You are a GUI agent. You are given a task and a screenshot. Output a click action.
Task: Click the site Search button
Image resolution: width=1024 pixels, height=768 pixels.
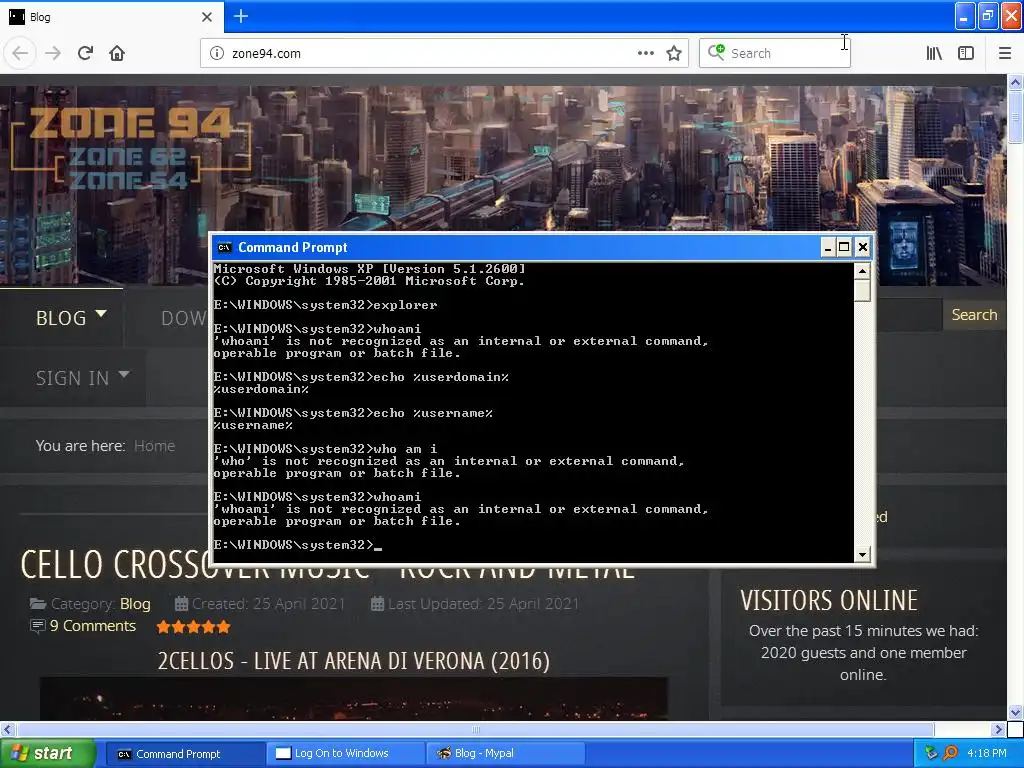click(x=974, y=315)
